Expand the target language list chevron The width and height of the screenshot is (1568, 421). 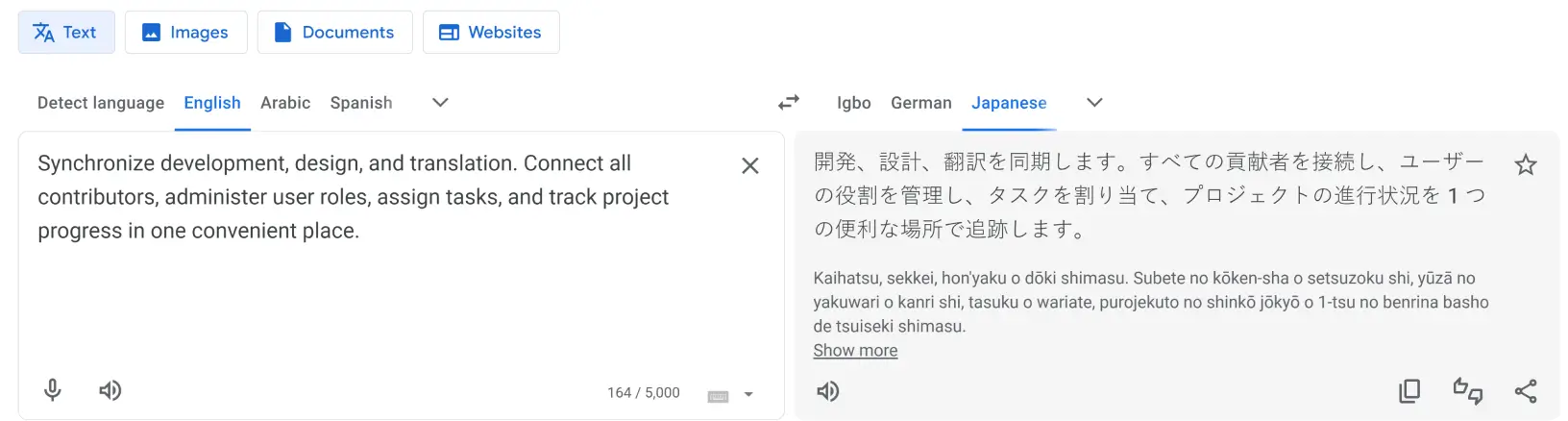click(1094, 103)
